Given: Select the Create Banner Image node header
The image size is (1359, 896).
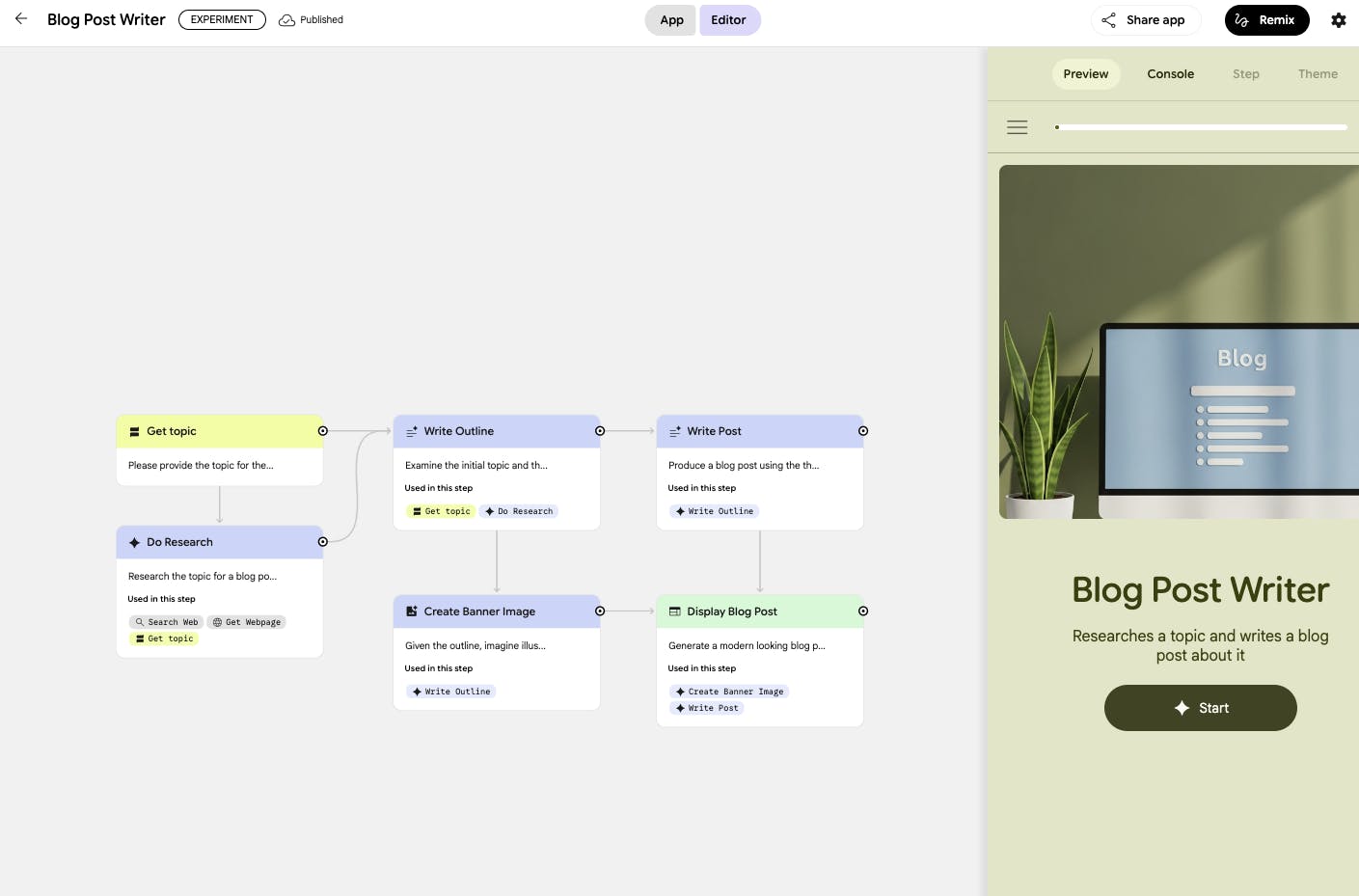Looking at the screenshot, I should 497,611.
